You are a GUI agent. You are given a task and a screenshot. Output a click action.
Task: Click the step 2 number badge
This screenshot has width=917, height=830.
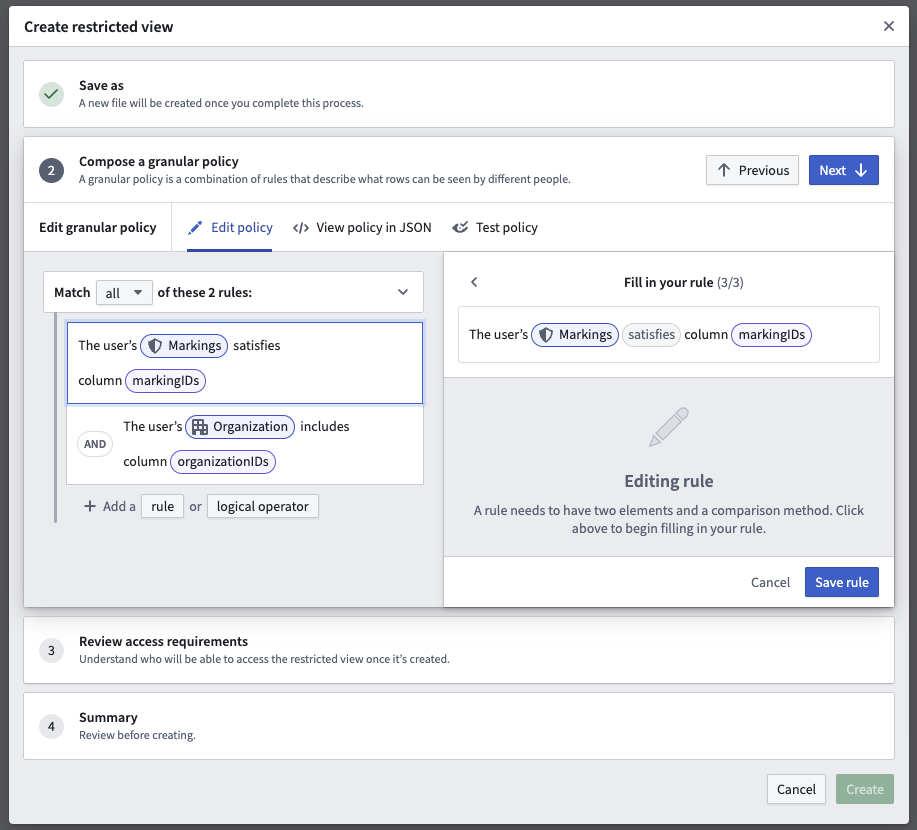click(51, 170)
